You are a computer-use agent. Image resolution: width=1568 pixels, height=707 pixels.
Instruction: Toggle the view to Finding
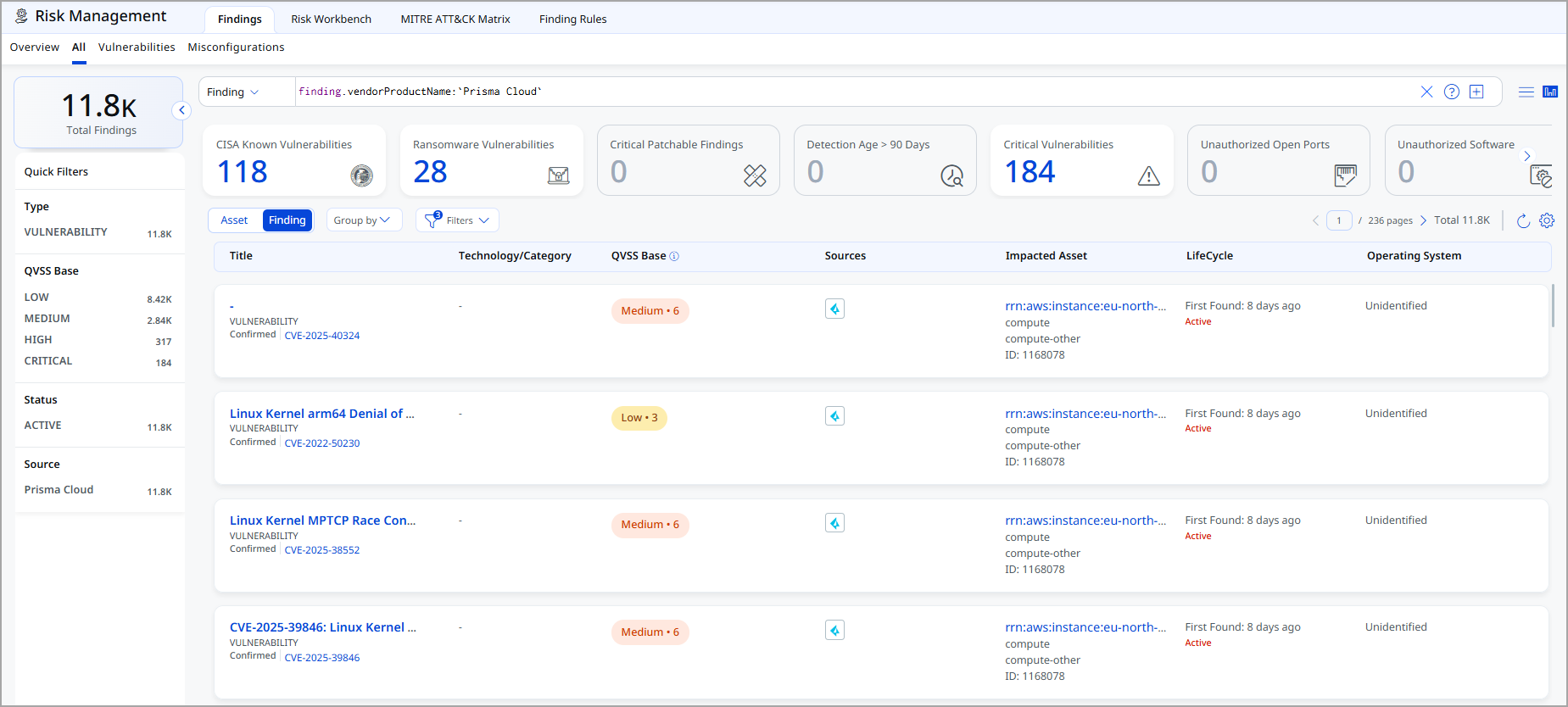point(287,220)
